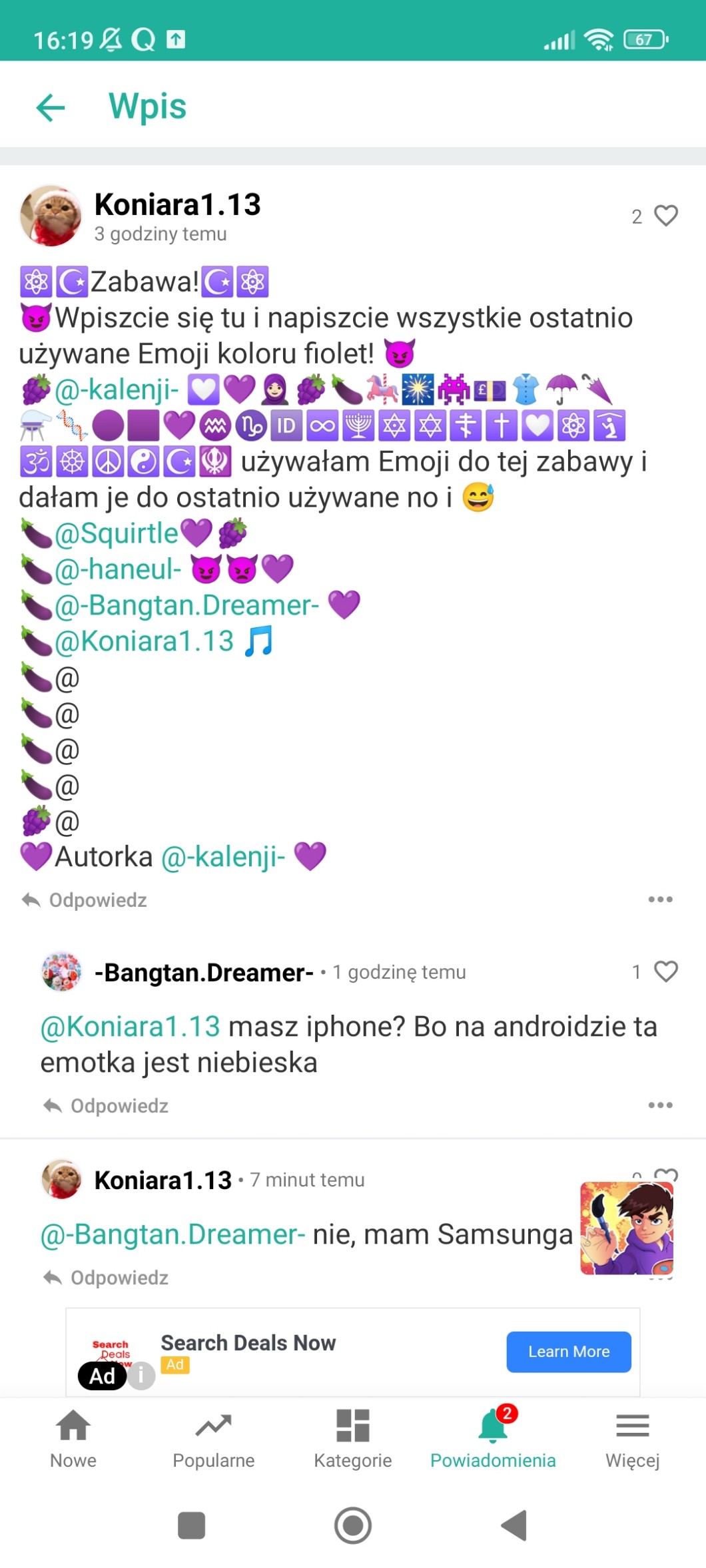
Task: Switch to the Popularne tab
Action: (213, 1438)
